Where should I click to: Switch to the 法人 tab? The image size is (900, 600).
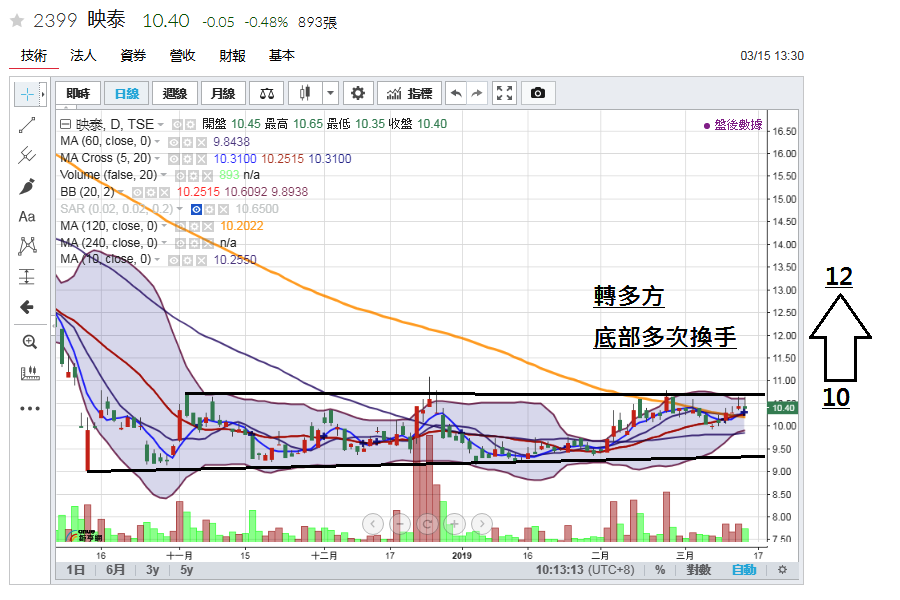point(83,56)
